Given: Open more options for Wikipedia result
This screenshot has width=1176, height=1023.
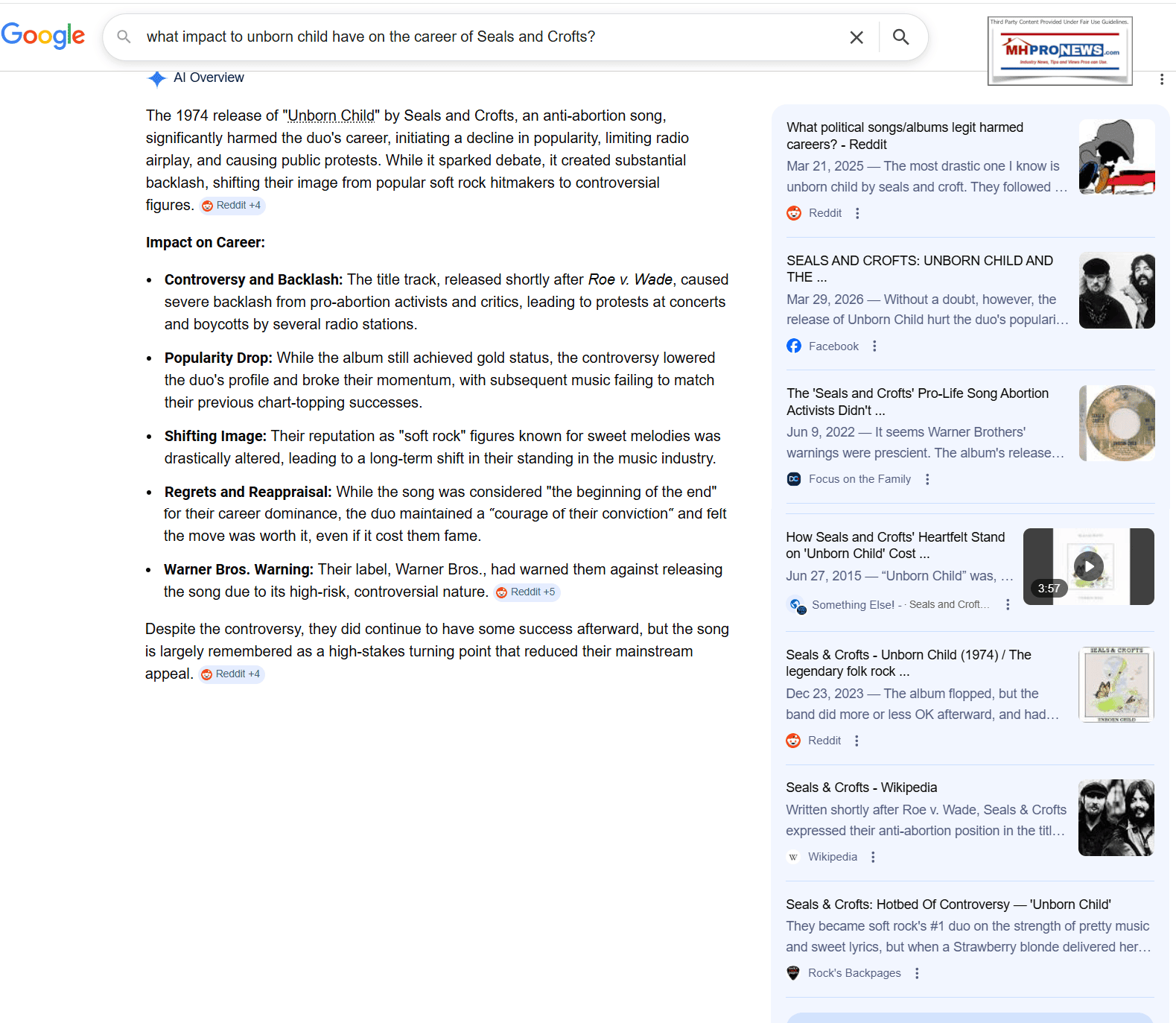Looking at the screenshot, I should coord(873,858).
